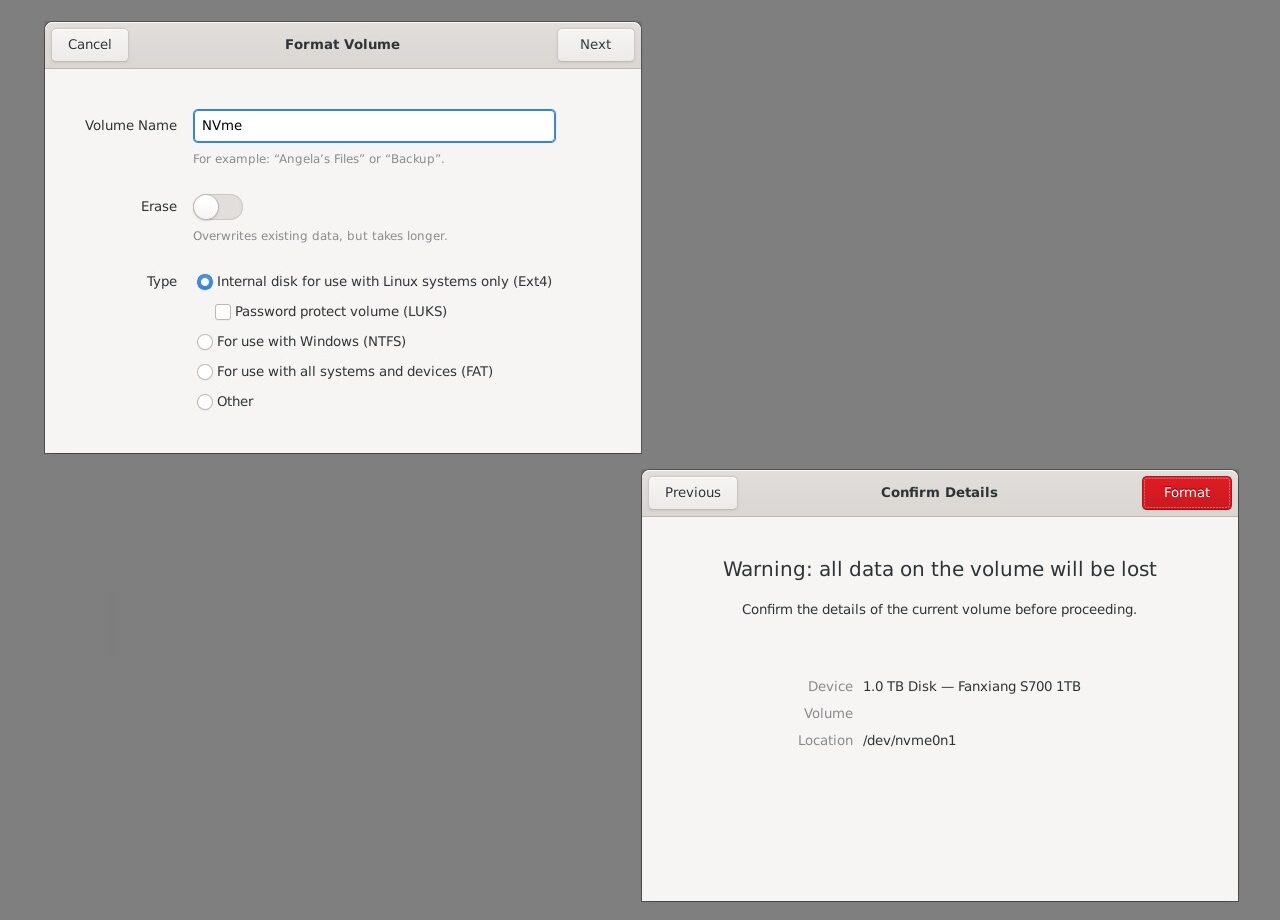
Task: Select the Ext4 Linux-only radio option
Action: (x=205, y=282)
